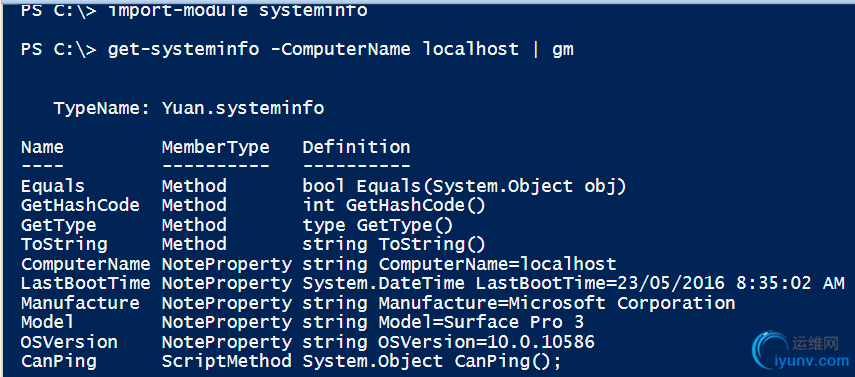This screenshot has width=855, height=377.
Task: Click the 'Manufacture' property name
Action: point(80,303)
